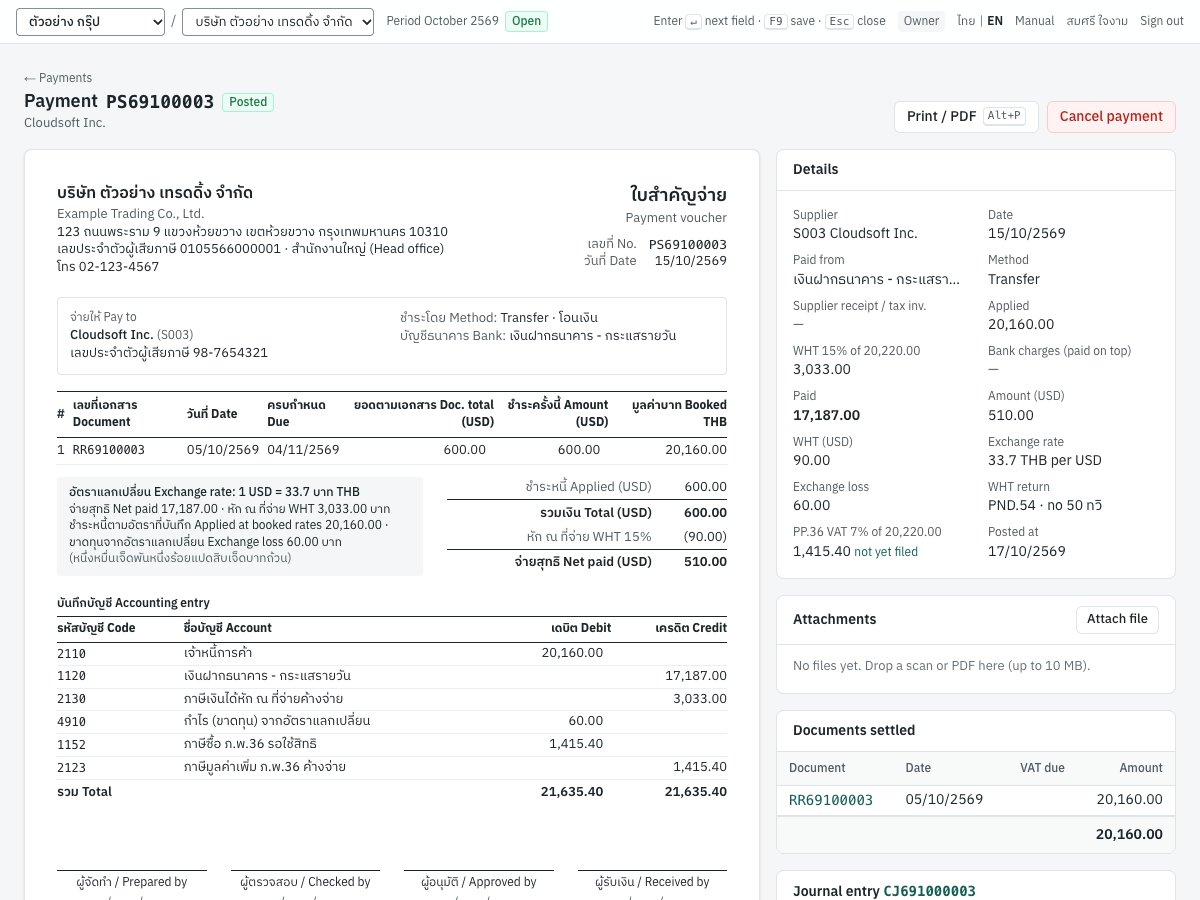Expand the trading company selector
The width and height of the screenshot is (1200, 900).
(x=278, y=21)
